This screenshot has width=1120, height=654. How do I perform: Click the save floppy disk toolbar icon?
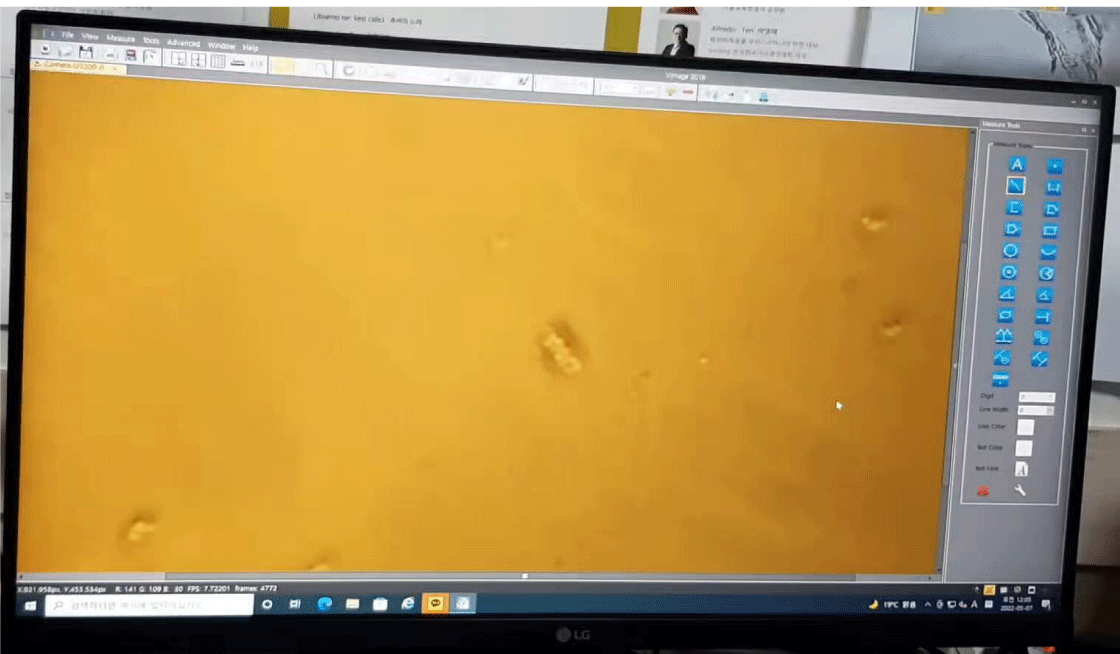86,51
